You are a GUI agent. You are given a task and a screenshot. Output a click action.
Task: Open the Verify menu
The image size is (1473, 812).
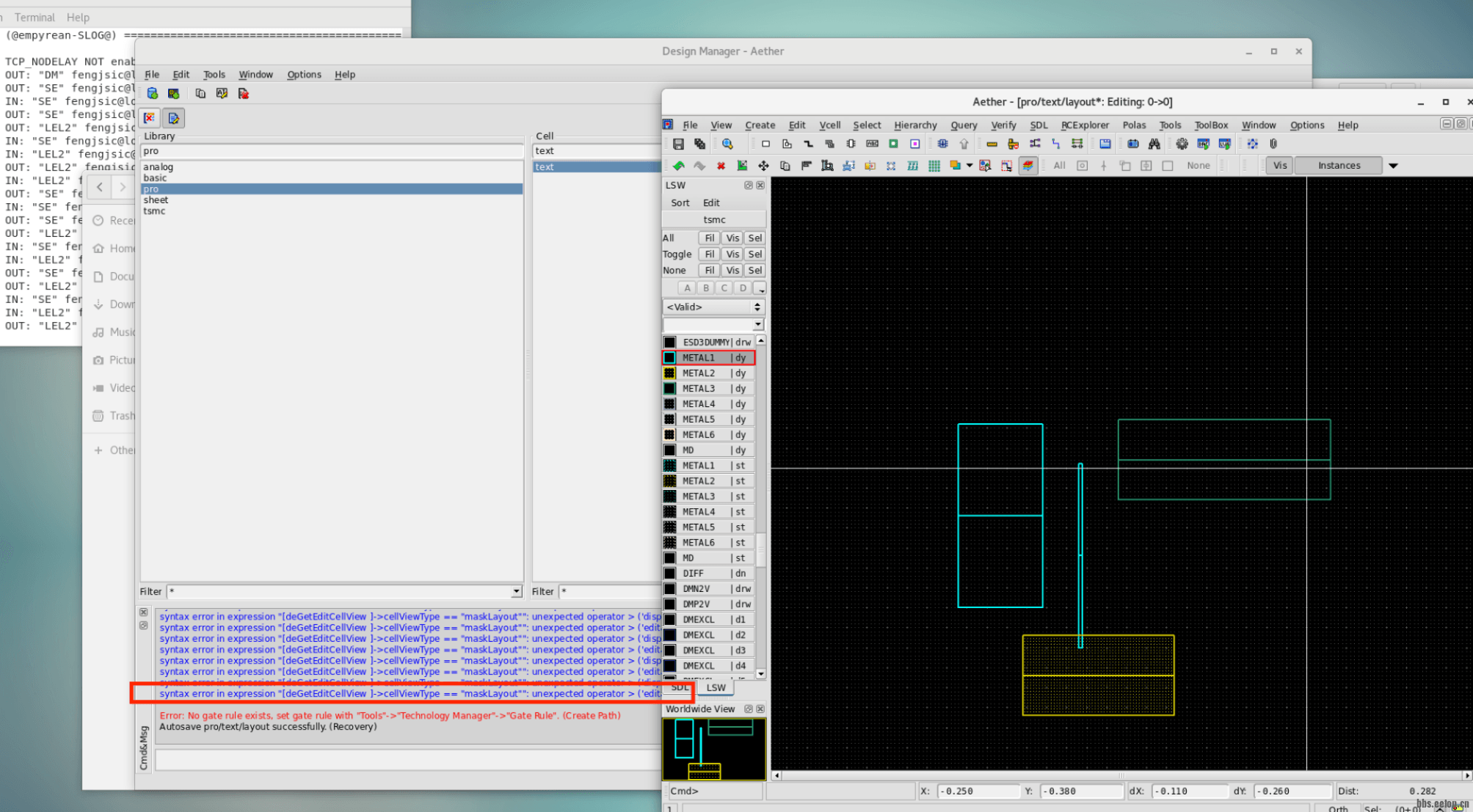[x=1003, y=125]
